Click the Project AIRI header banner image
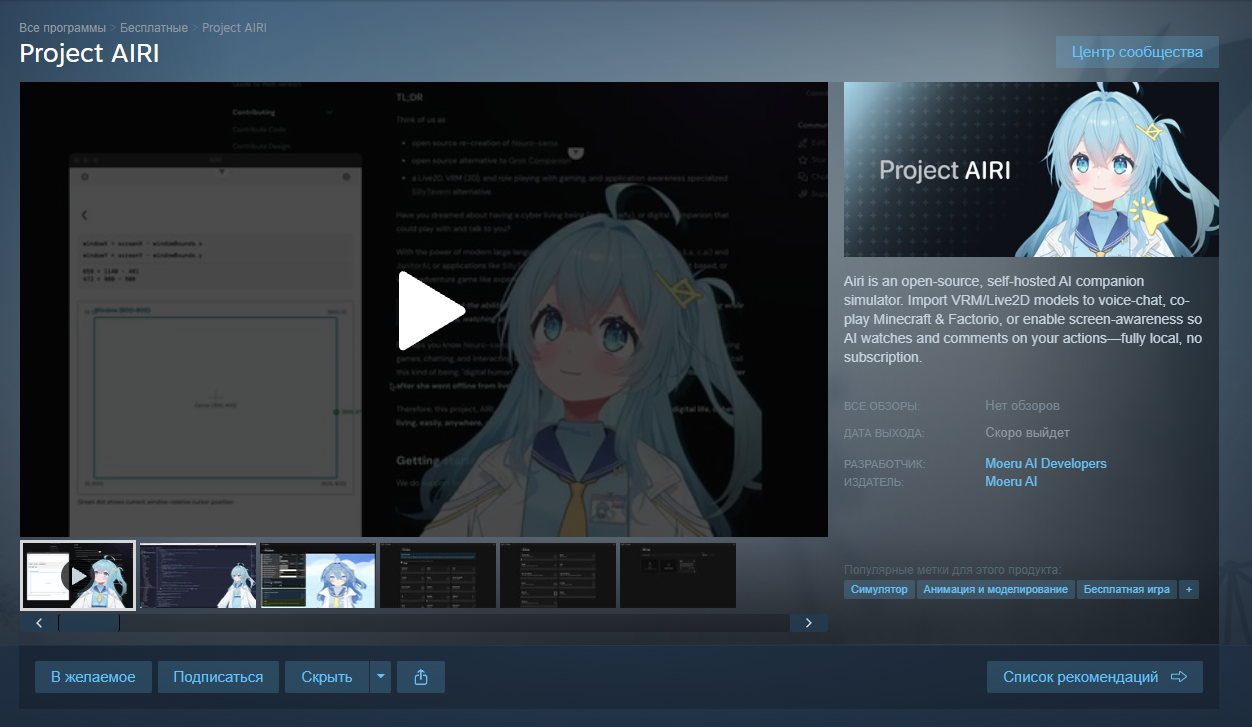The image size is (1252, 727). pyautogui.click(x=1031, y=170)
